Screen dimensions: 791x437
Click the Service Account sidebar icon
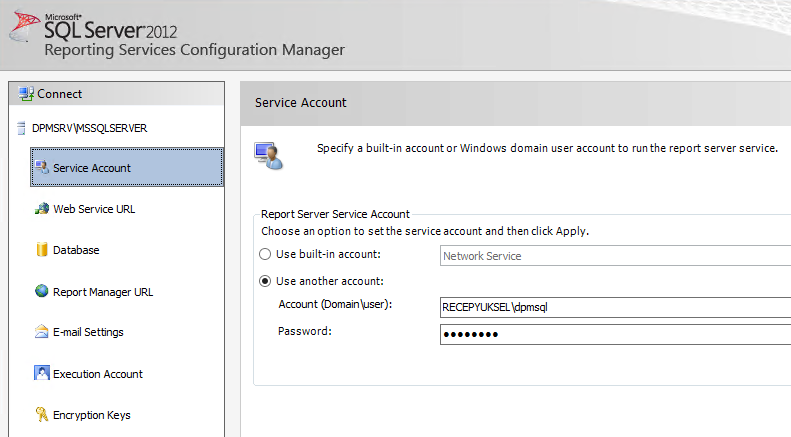coord(42,167)
